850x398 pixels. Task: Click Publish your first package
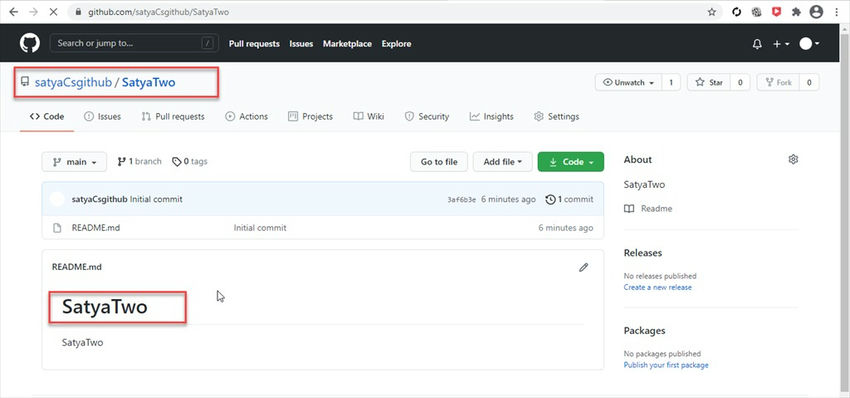666,365
